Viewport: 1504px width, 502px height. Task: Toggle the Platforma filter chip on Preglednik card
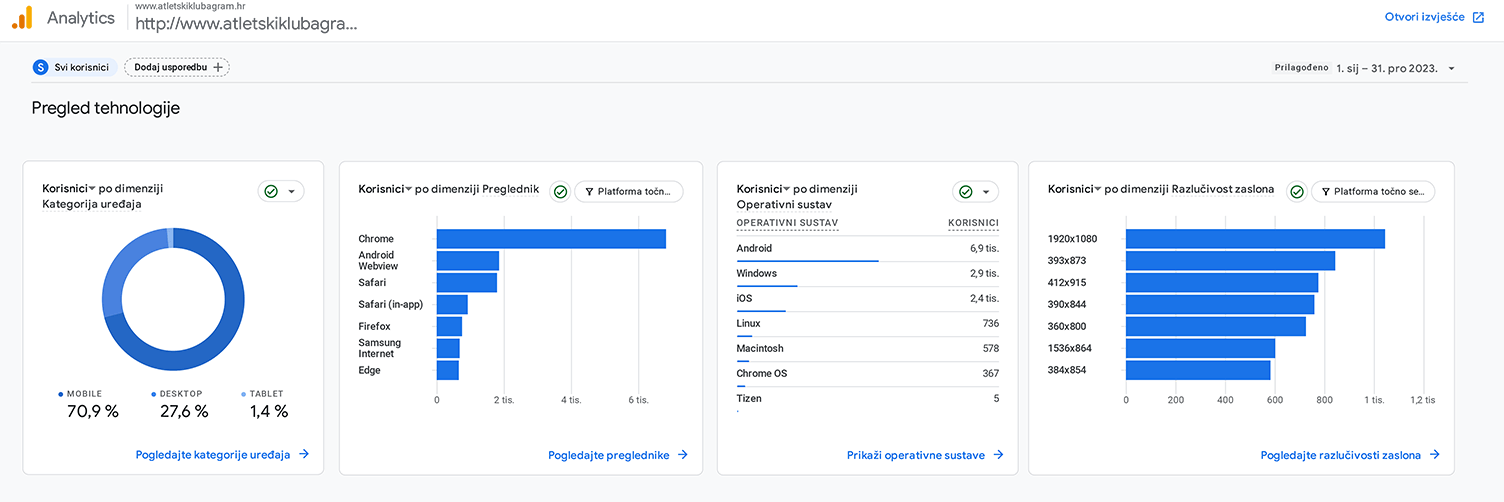coord(629,191)
